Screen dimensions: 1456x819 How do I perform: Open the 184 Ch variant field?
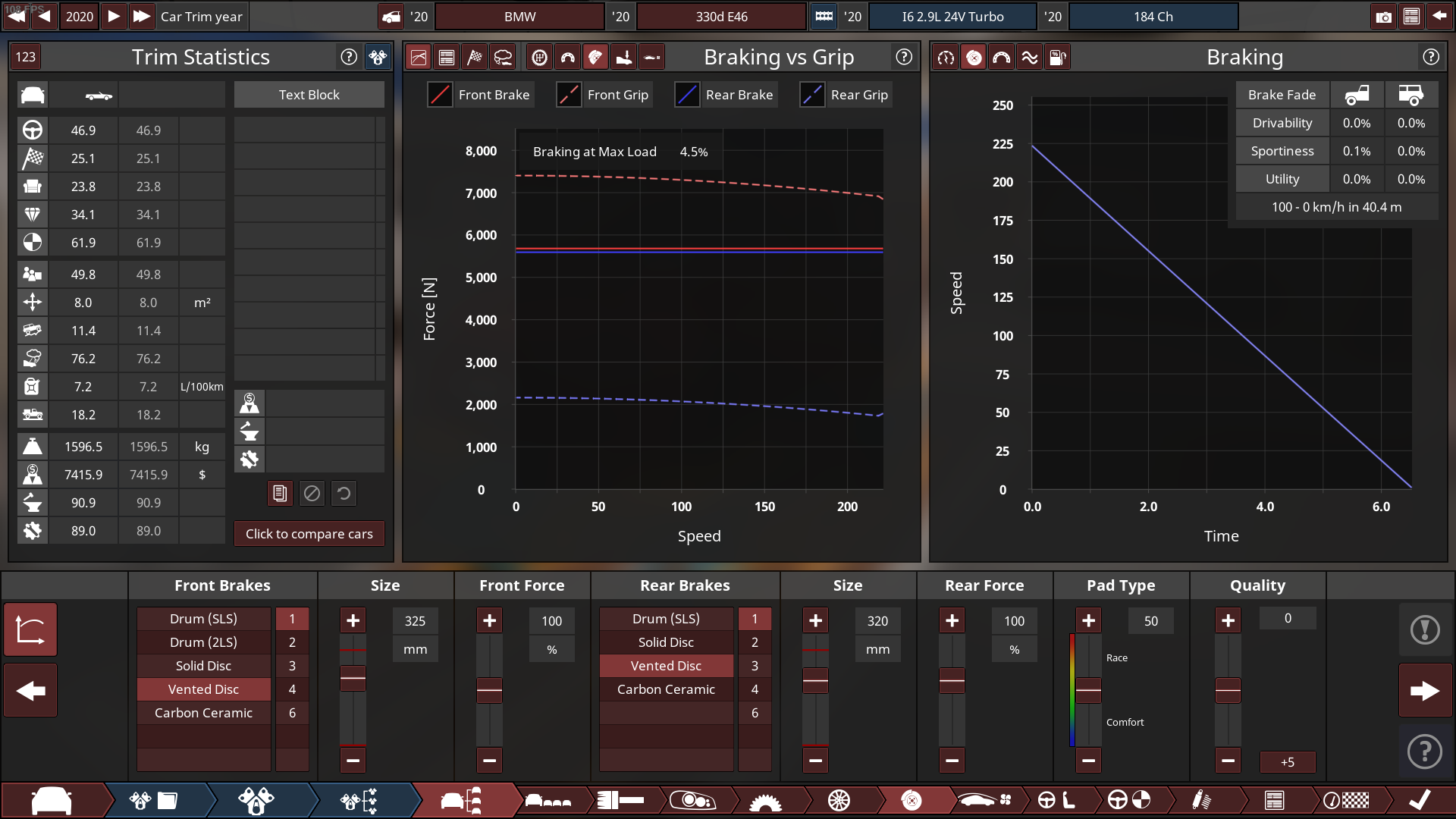click(1153, 17)
